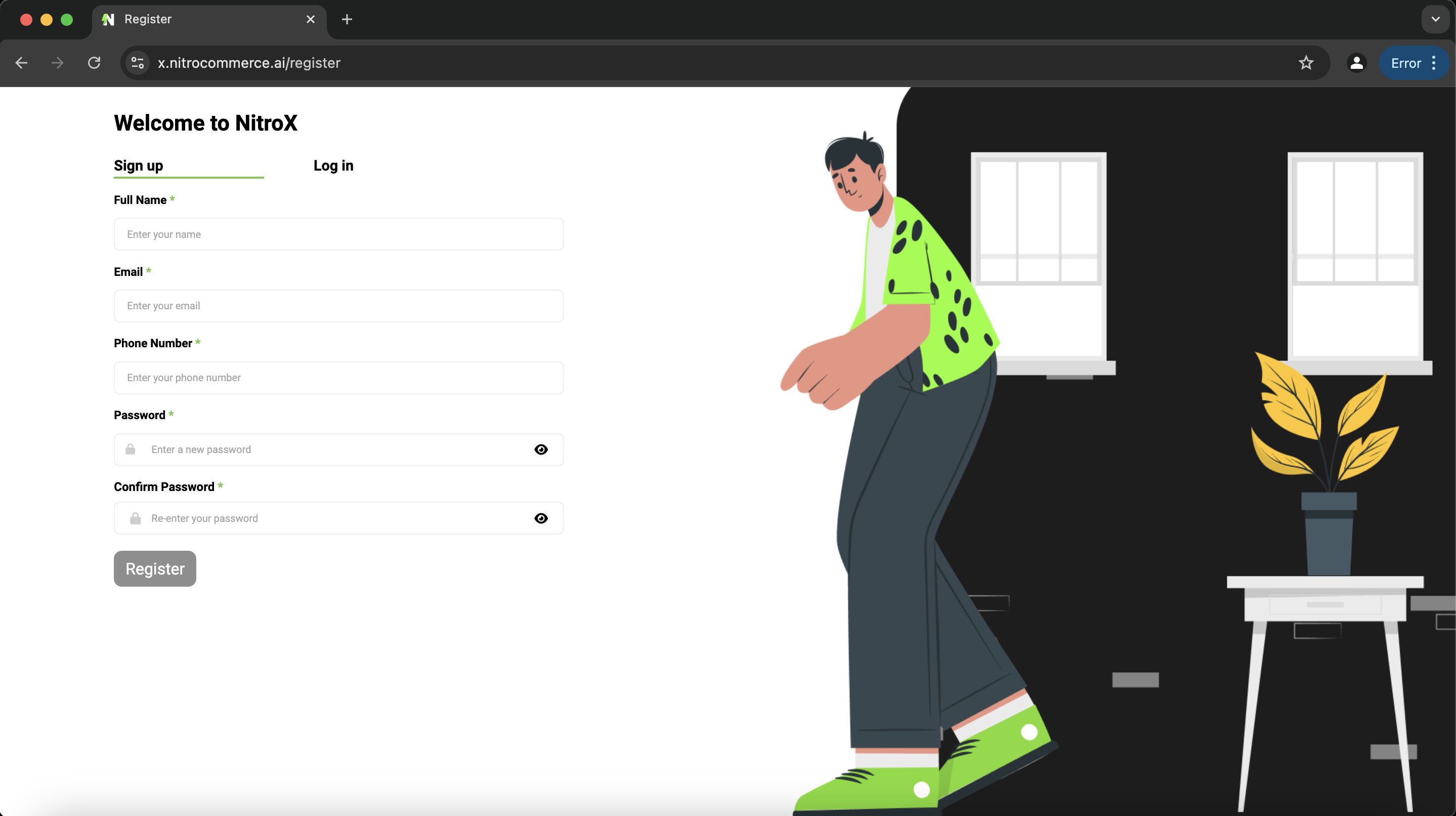Click the red close window button
The image size is (1456, 816).
click(x=26, y=20)
